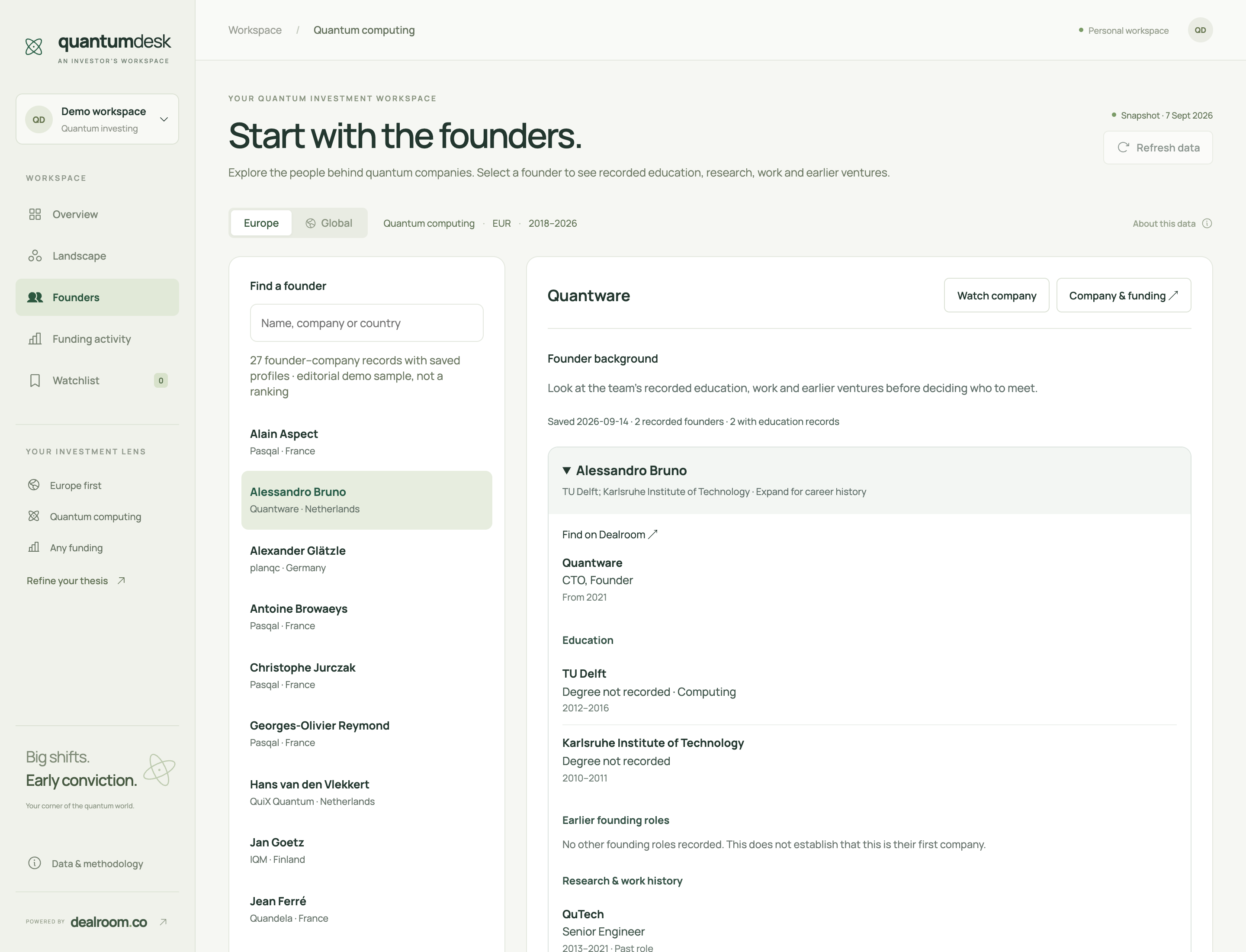Click the QD user avatar at top right
This screenshot has width=1246, height=952.
[x=1200, y=30]
